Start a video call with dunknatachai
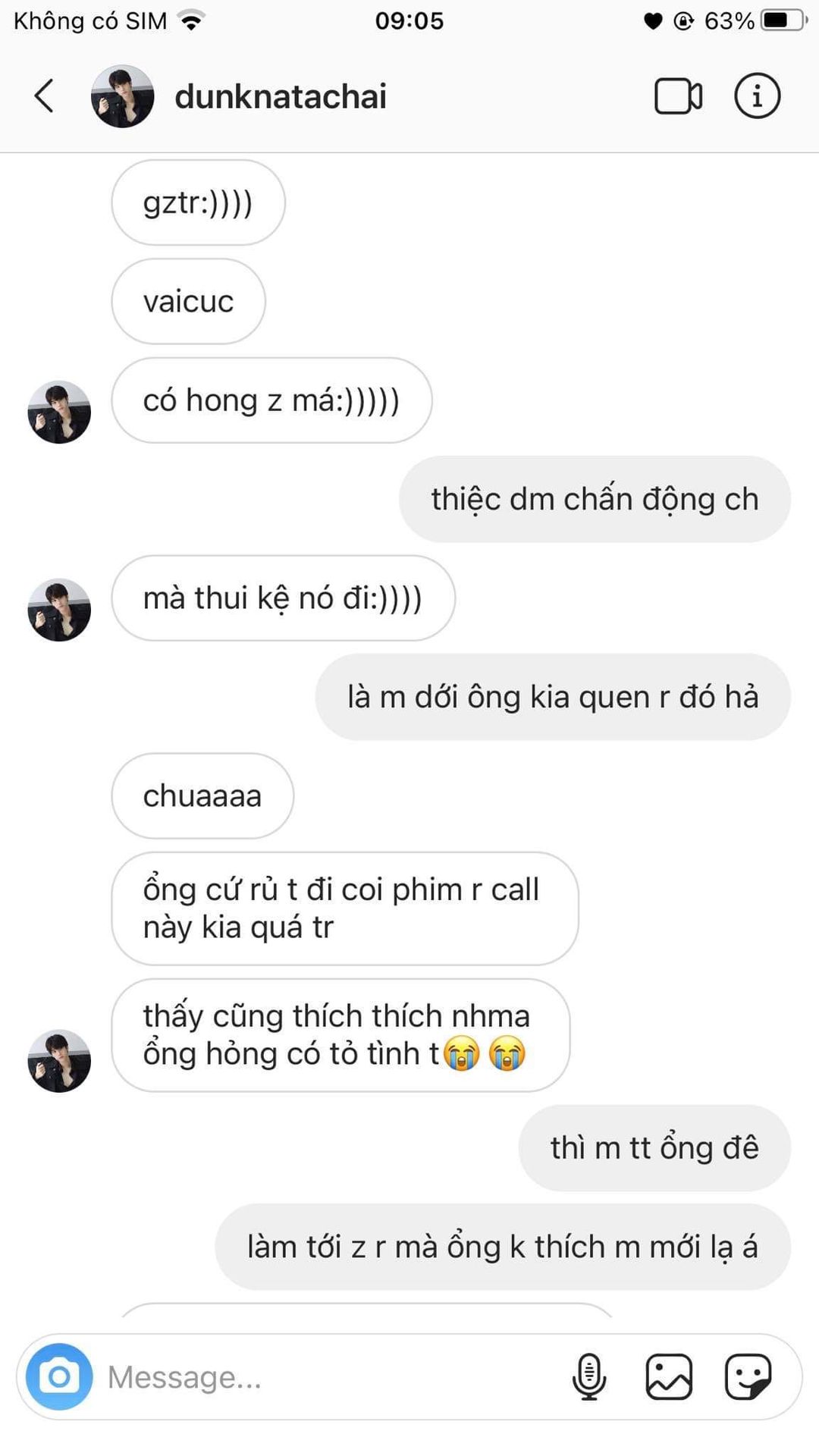819x1456 pixels. pos(678,96)
